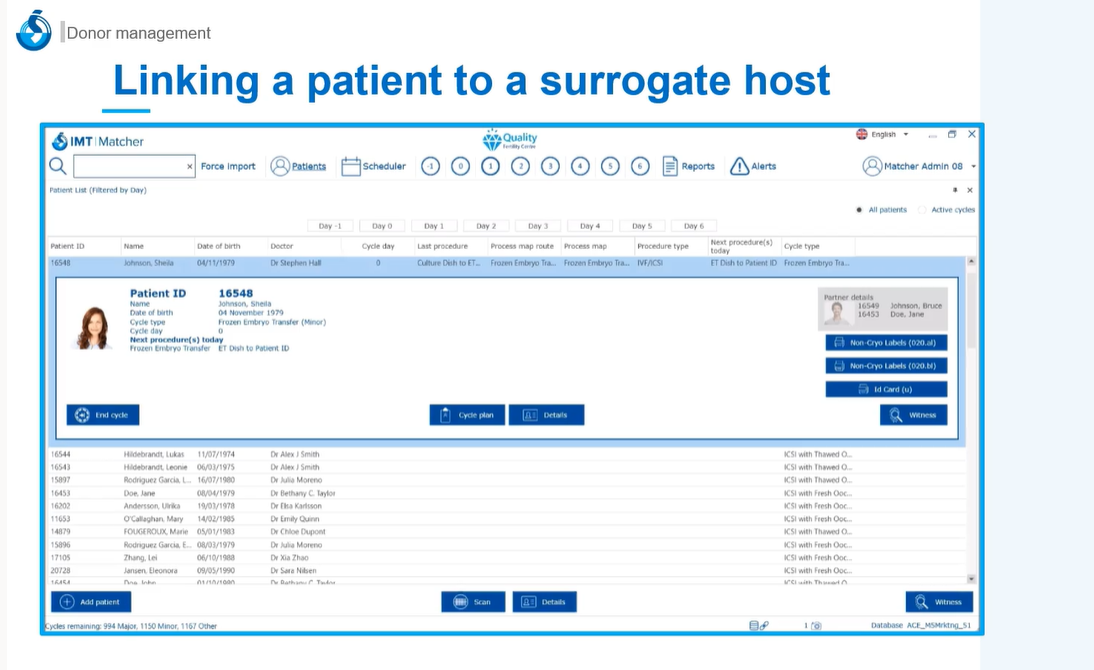Expand the Matcher Admin 08 user menu
Viewport: 1094px width, 670px height.
[x=973, y=167]
